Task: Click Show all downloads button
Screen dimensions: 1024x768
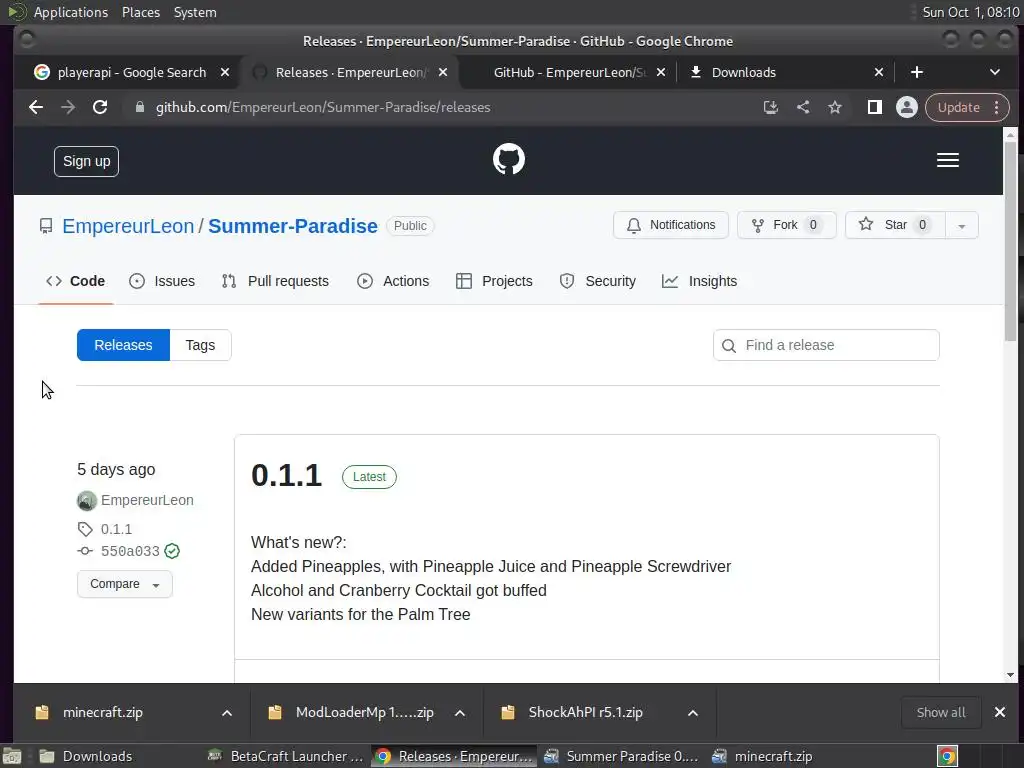Action: pos(941,712)
